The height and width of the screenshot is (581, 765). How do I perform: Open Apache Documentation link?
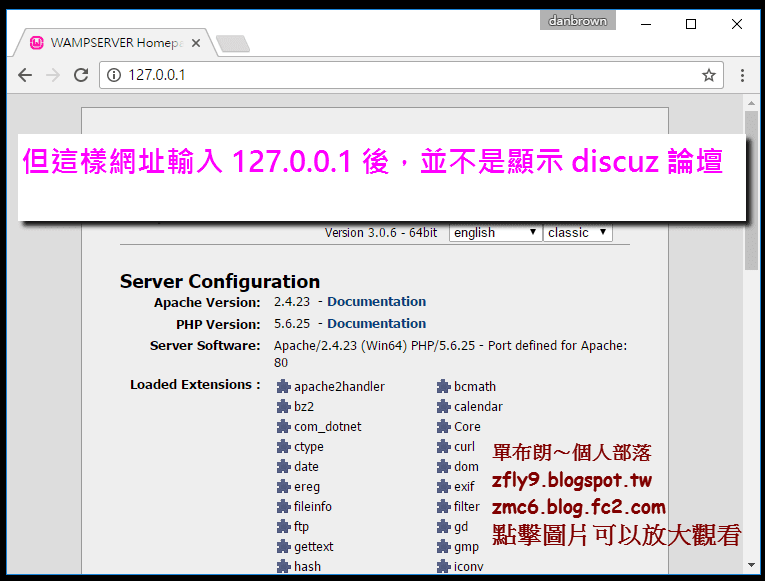click(376, 302)
